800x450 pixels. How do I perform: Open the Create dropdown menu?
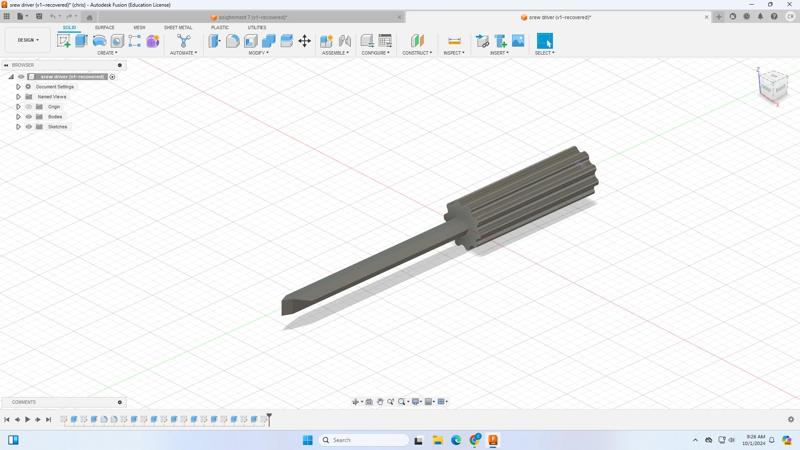(107, 53)
